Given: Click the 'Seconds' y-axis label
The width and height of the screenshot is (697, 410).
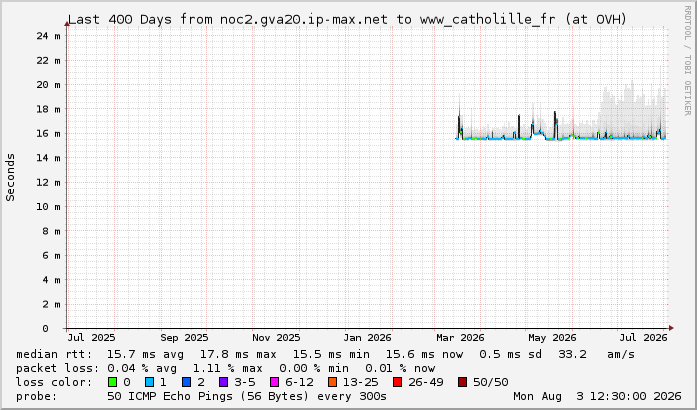Looking at the screenshot, I should pos(10,177).
